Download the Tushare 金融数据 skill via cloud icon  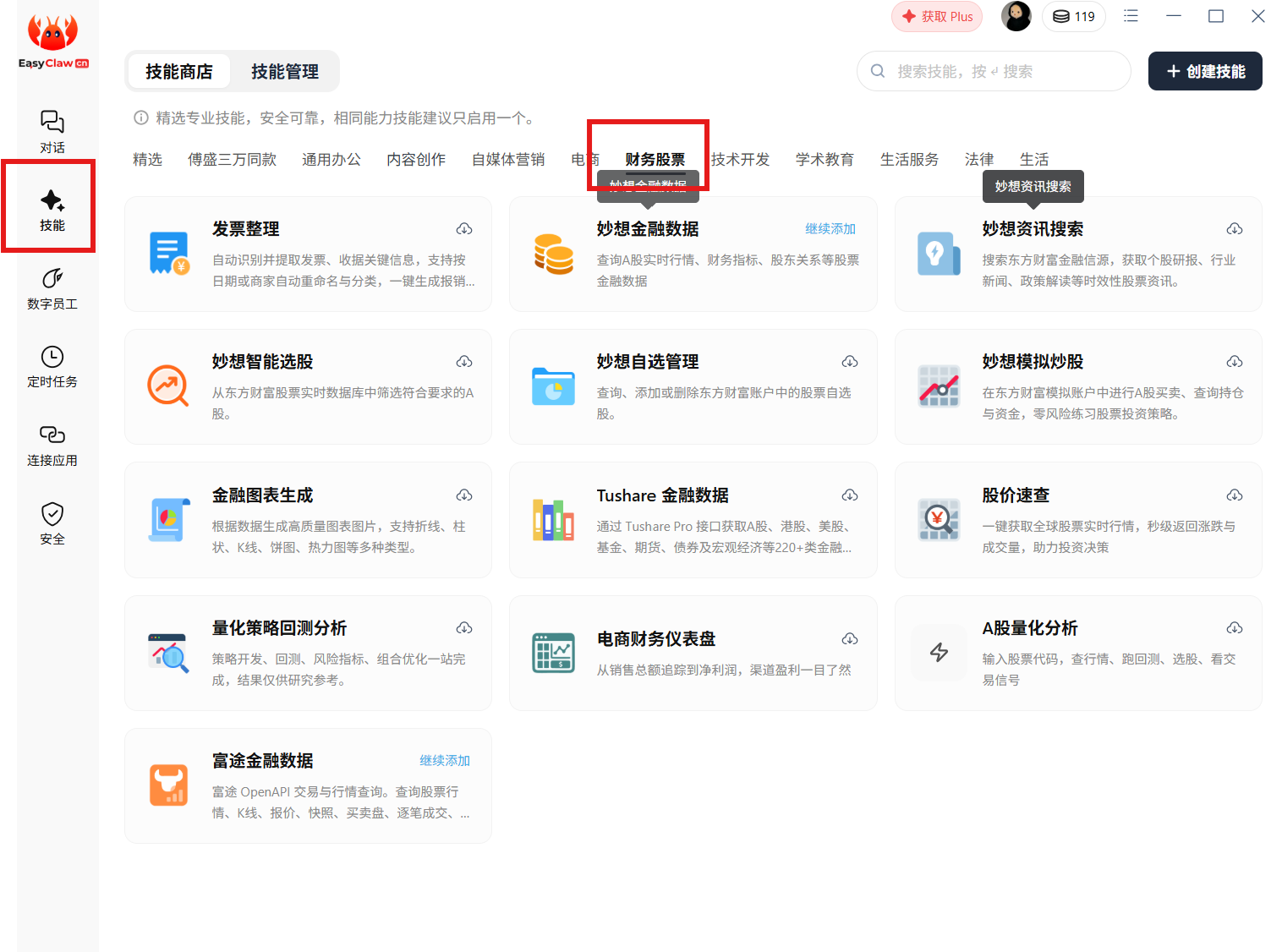(x=850, y=495)
